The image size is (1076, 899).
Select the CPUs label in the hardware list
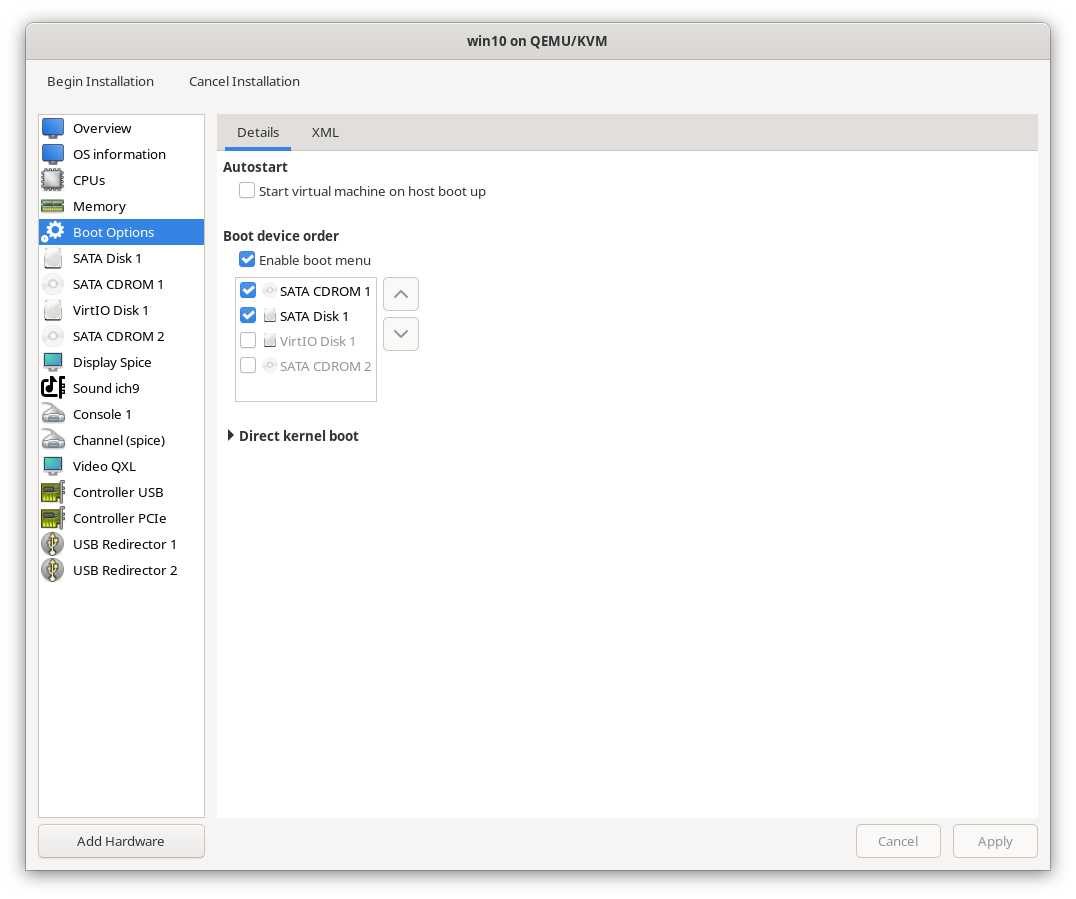pos(89,180)
